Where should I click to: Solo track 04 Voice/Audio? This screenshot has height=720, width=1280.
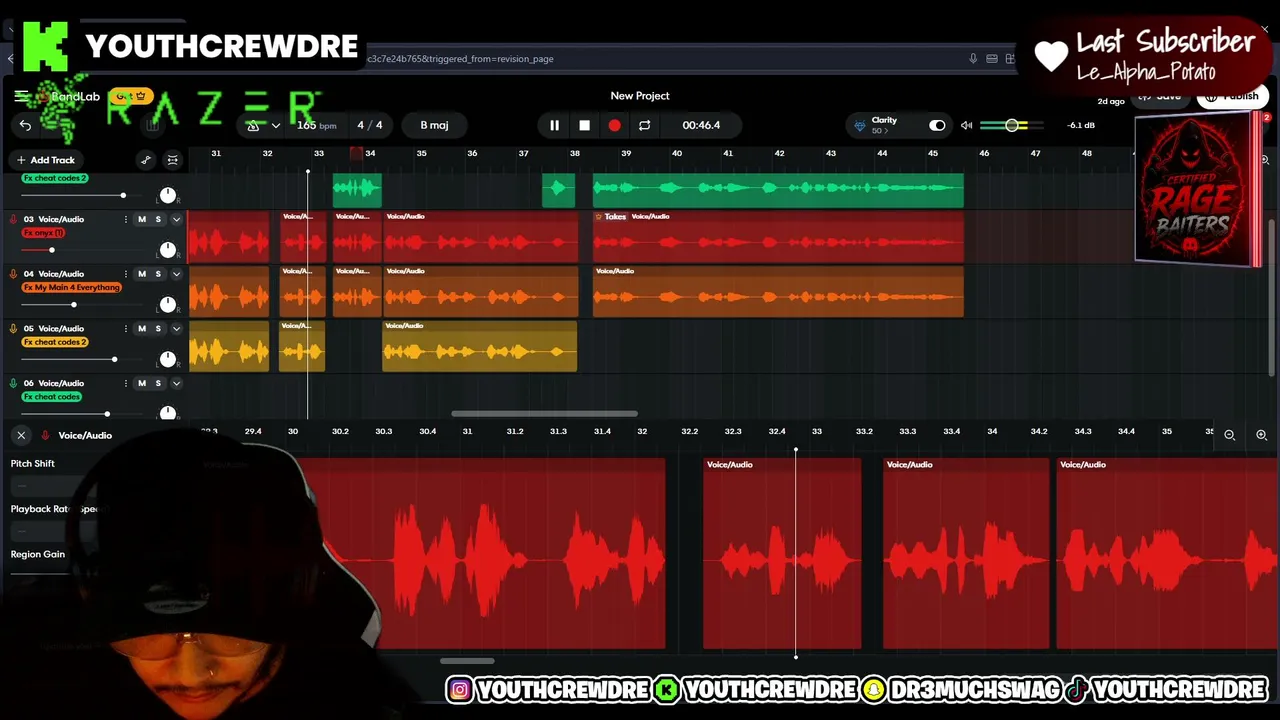tap(158, 274)
